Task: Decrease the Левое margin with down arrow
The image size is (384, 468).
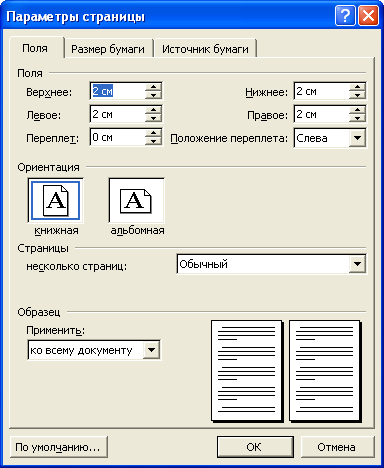Action: (153, 118)
